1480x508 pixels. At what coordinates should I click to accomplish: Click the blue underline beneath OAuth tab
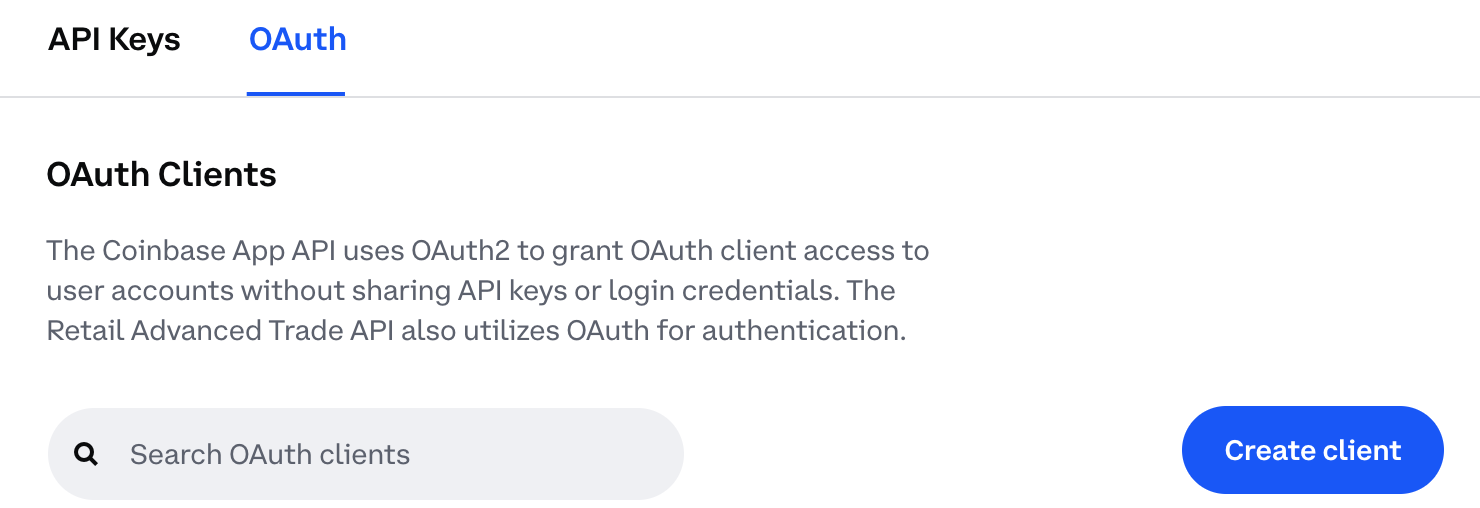point(296,93)
